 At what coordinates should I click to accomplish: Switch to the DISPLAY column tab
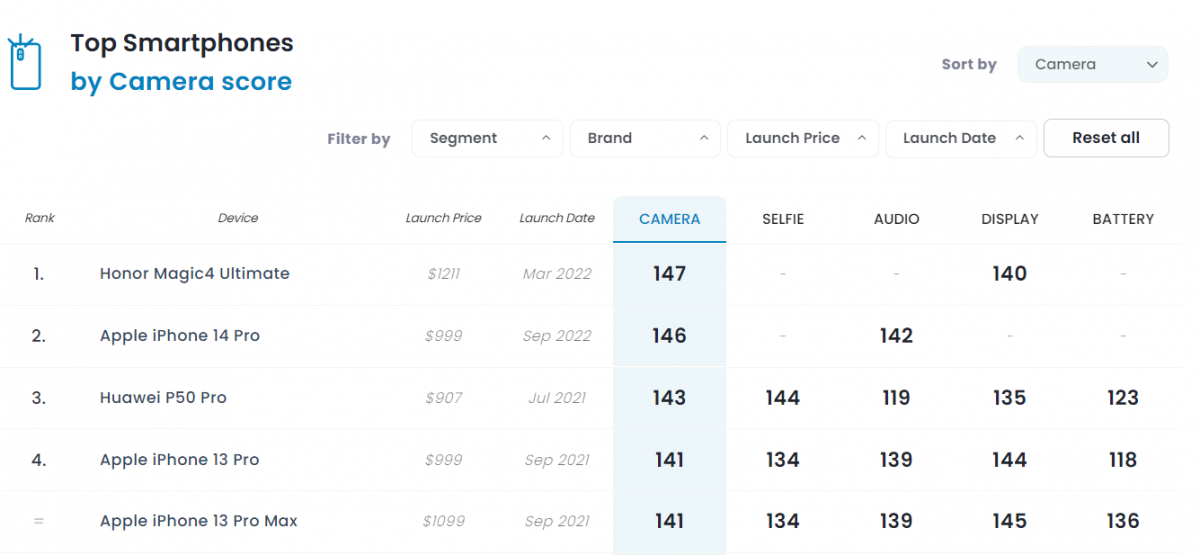(1010, 219)
